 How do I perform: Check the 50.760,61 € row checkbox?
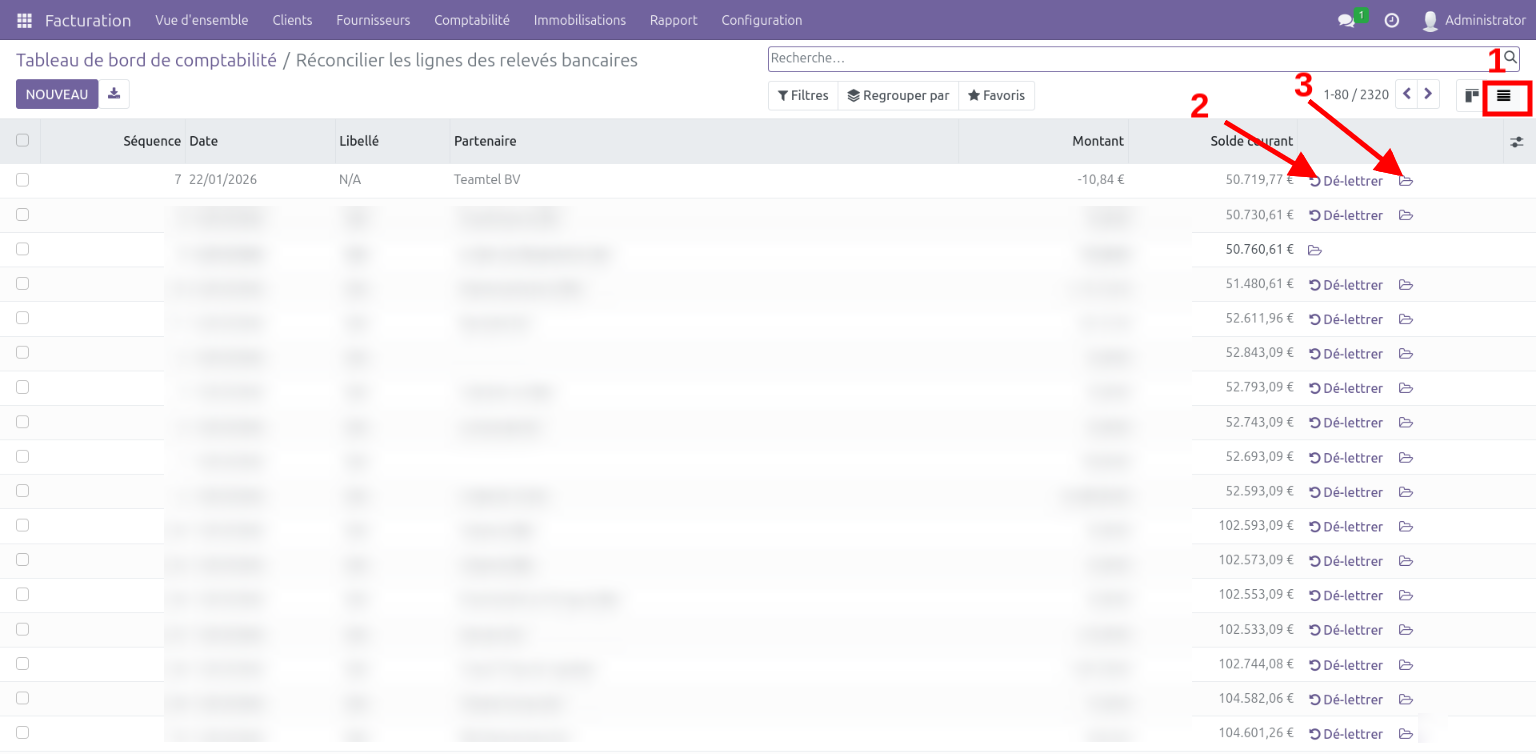(x=22, y=249)
